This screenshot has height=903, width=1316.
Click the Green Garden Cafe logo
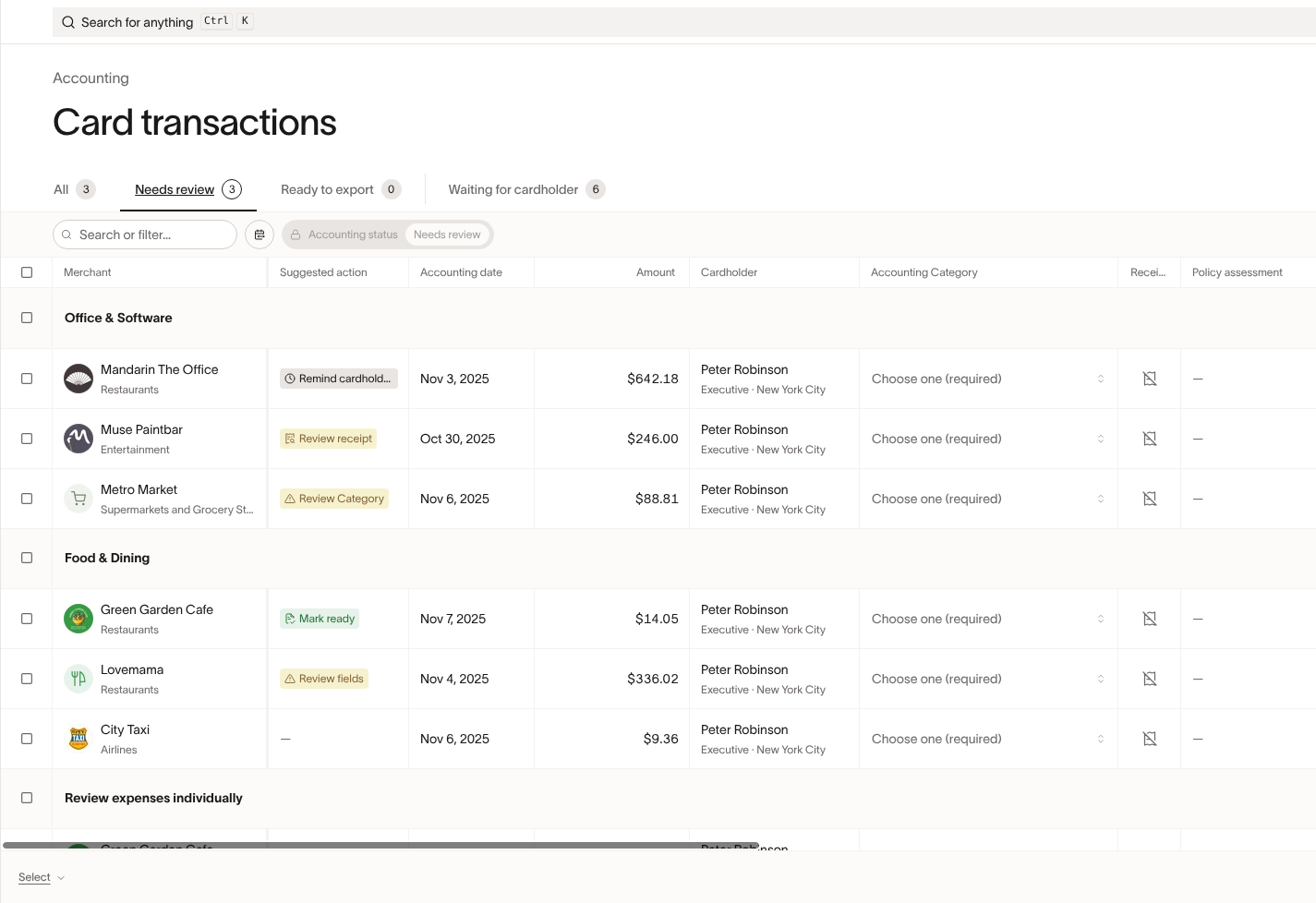[78, 619]
